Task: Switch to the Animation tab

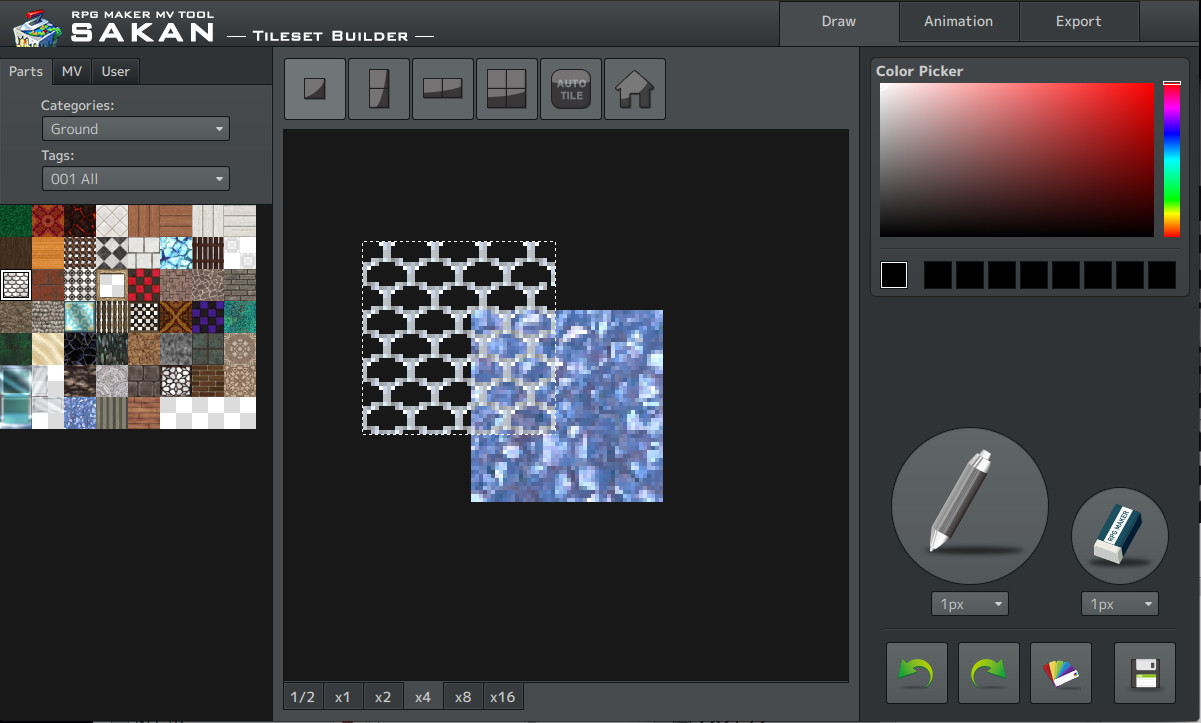Action: coord(958,21)
